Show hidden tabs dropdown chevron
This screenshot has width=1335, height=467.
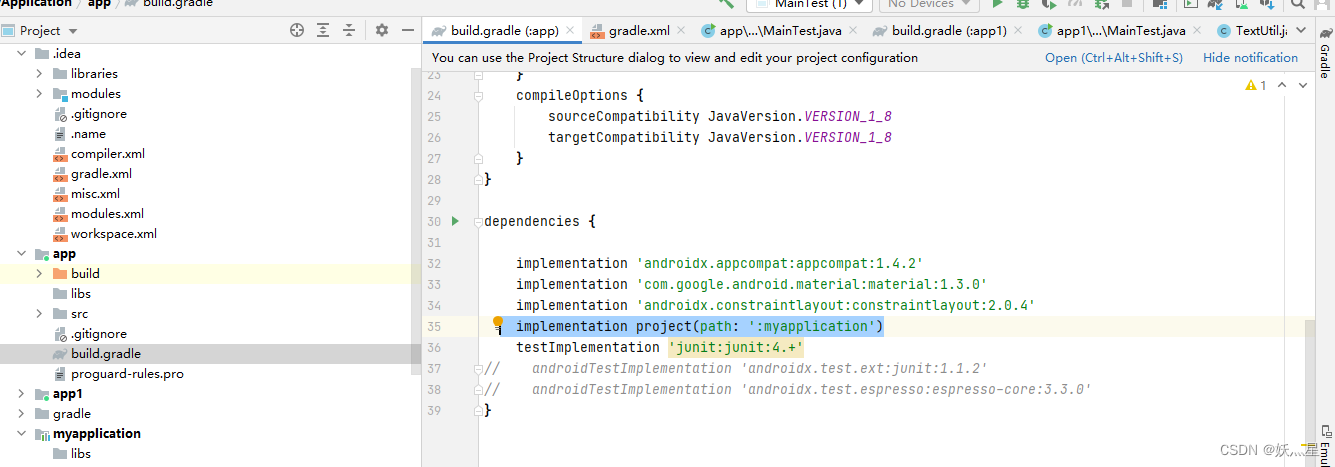click(1301, 31)
